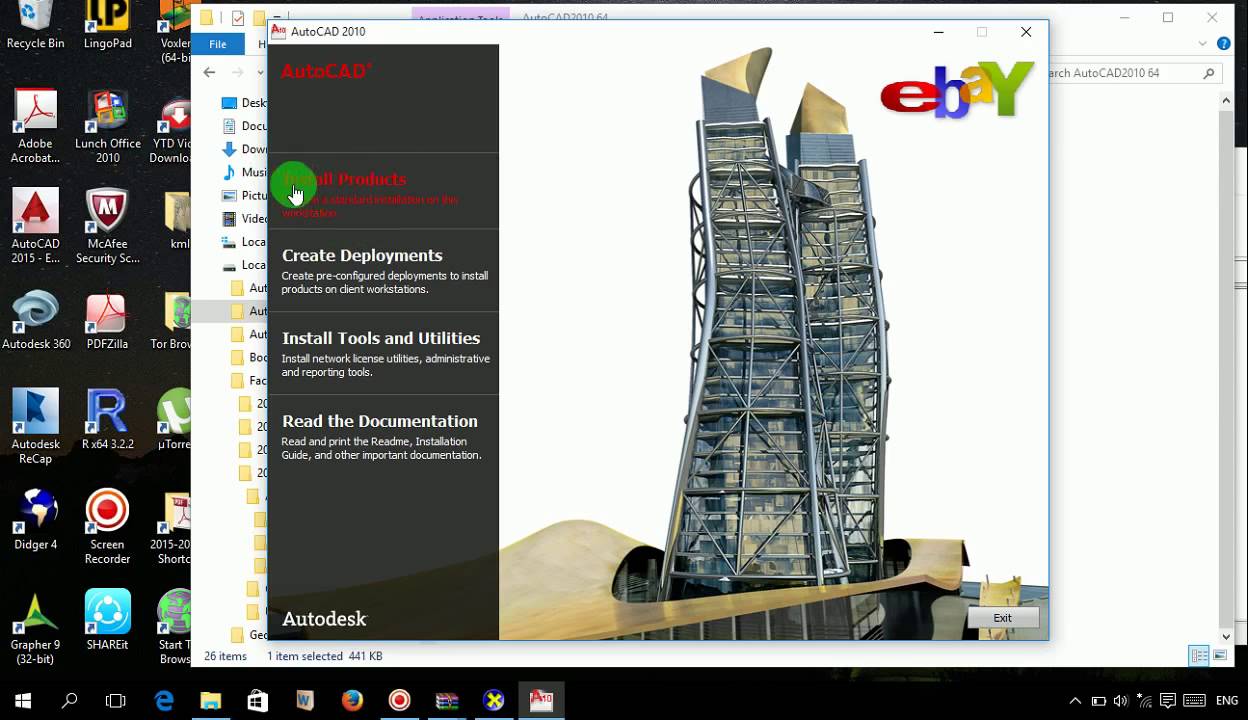Select the Autodesk 360 desktop icon

35,320
